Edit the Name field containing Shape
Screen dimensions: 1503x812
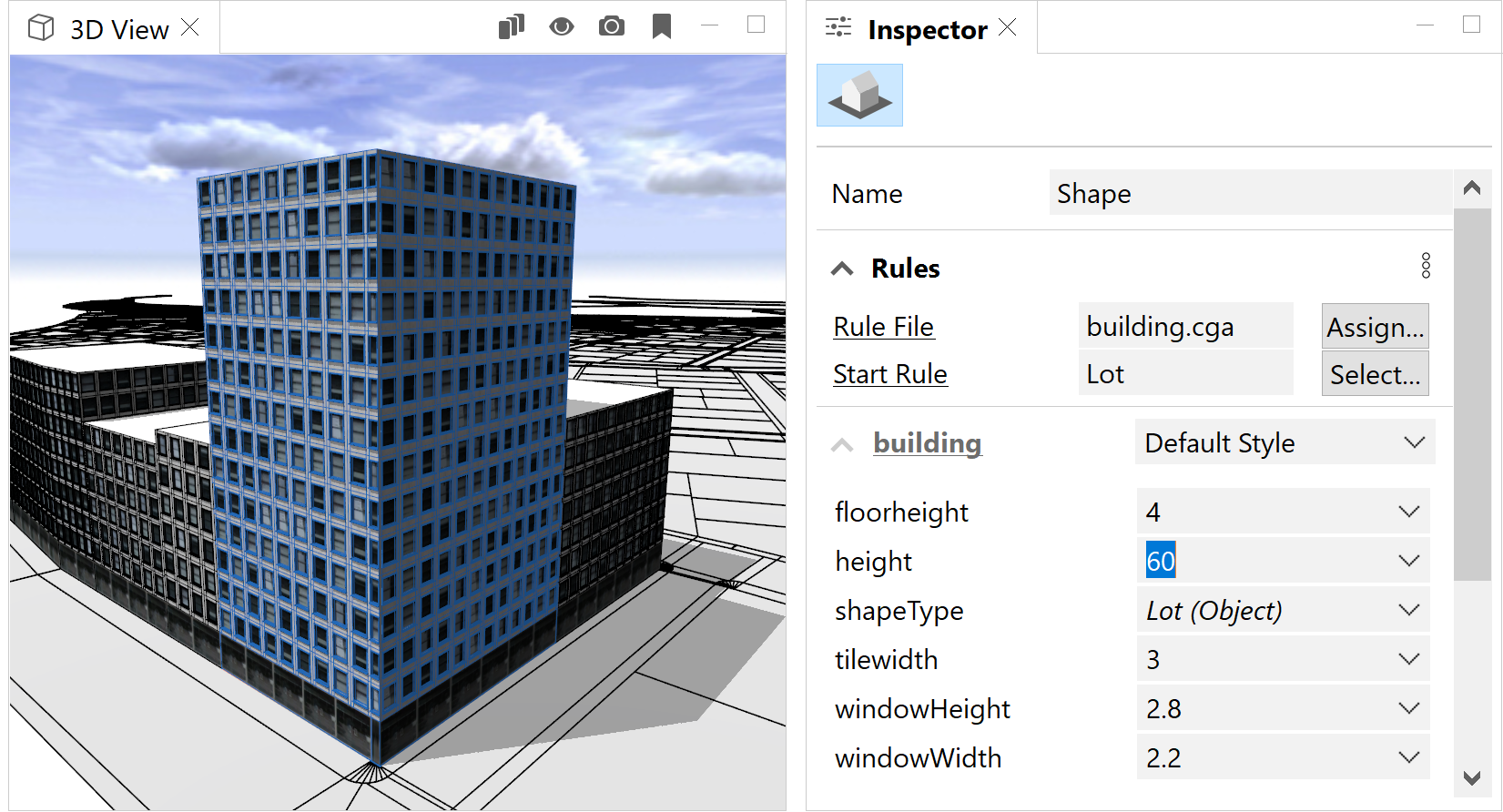[1251, 193]
